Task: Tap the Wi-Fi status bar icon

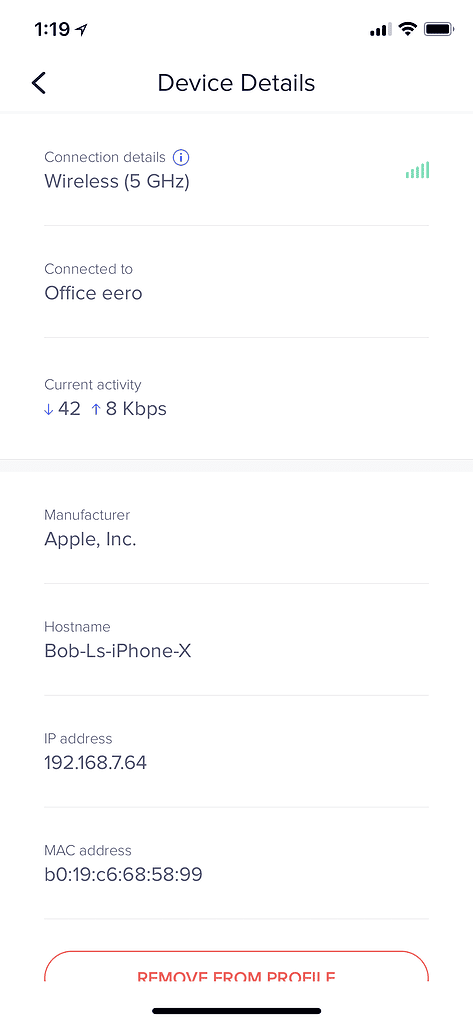Action: (x=408, y=29)
